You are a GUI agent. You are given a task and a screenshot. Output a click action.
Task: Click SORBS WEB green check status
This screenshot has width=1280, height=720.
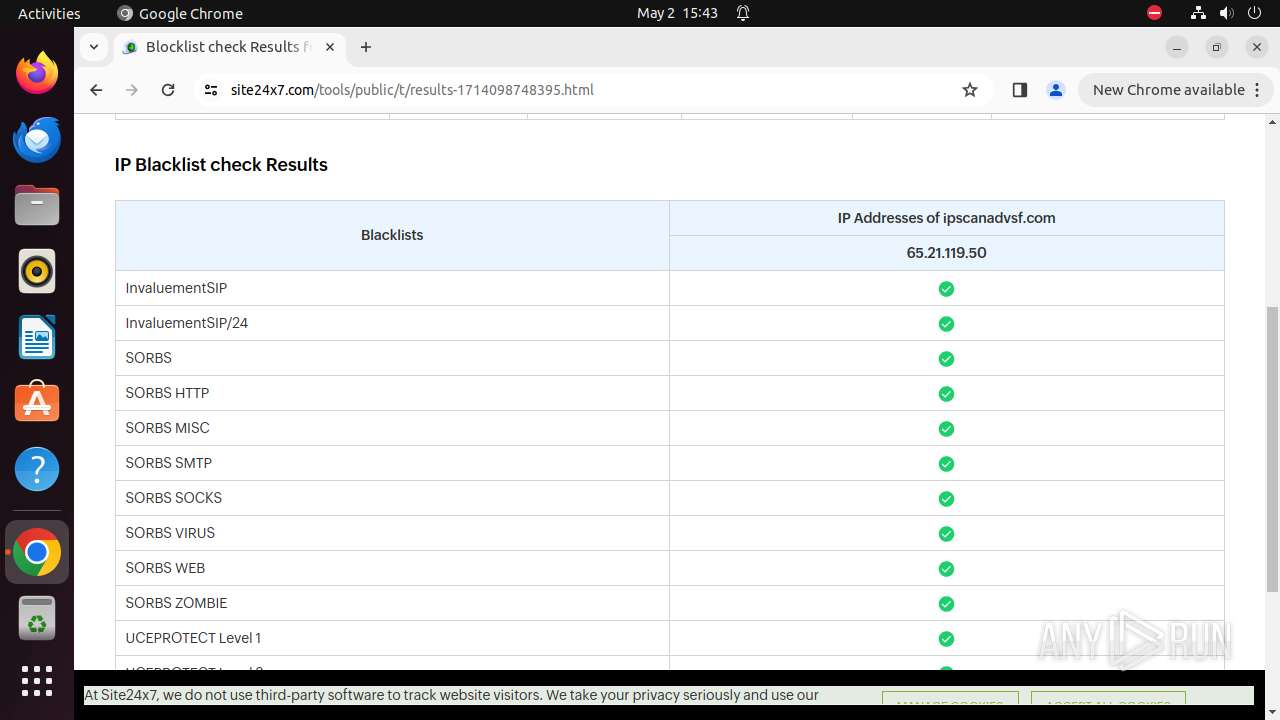click(946, 569)
